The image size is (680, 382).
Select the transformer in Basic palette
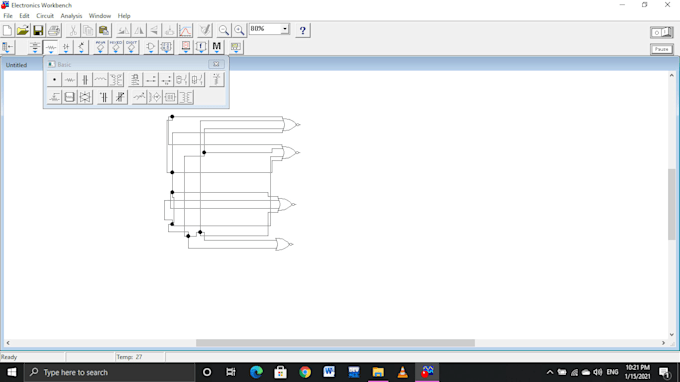(116, 80)
